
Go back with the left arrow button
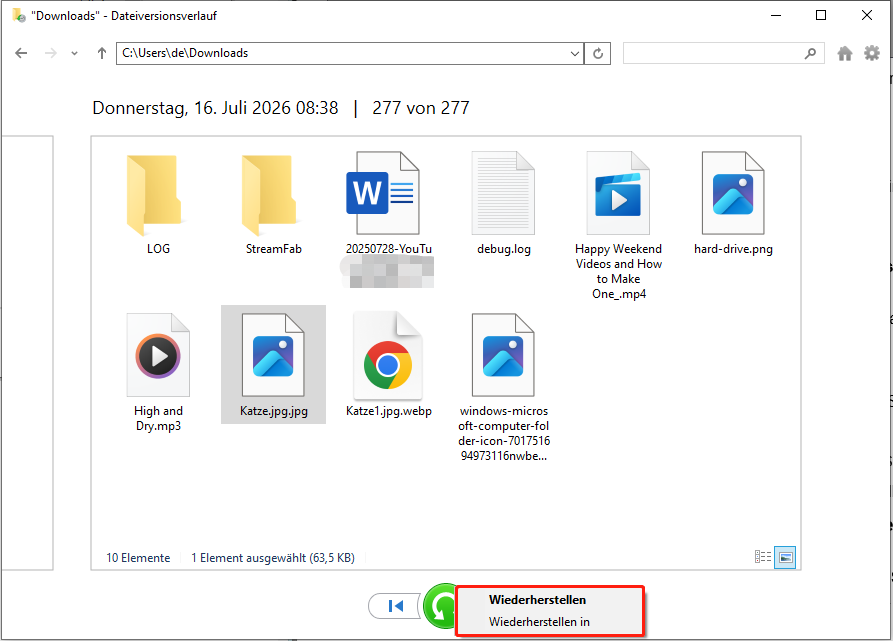tap(21, 53)
